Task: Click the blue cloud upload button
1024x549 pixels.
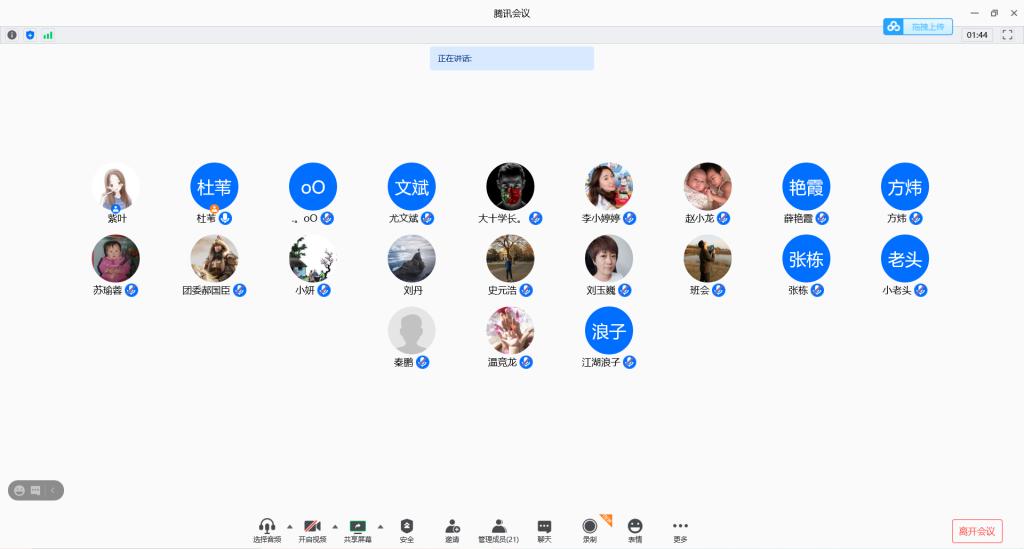Action: (917, 27)
